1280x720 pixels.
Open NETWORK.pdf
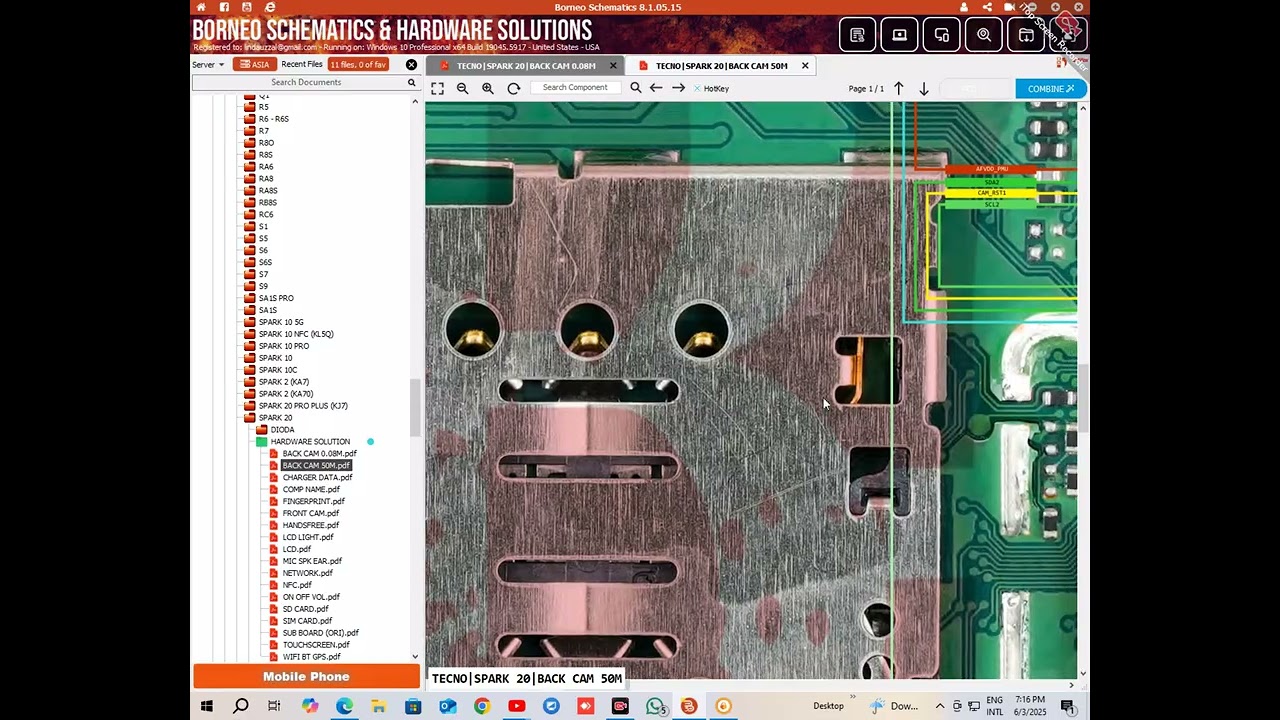[x=307, y=573]
